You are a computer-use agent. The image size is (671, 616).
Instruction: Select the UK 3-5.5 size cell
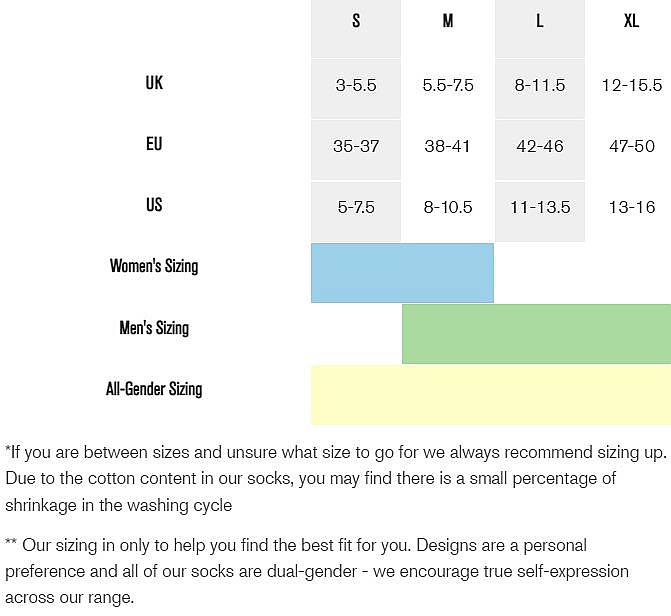click(356, 86)
